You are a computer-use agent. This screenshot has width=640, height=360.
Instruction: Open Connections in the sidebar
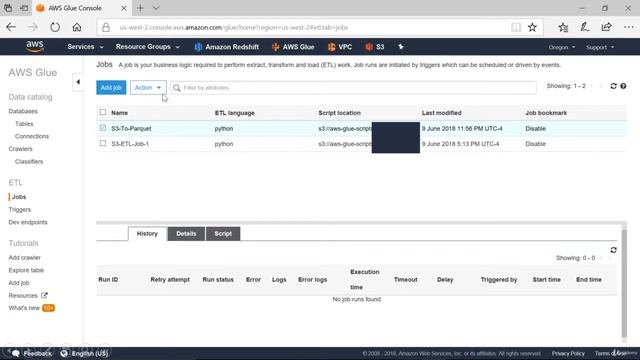[x=32, y=136]
